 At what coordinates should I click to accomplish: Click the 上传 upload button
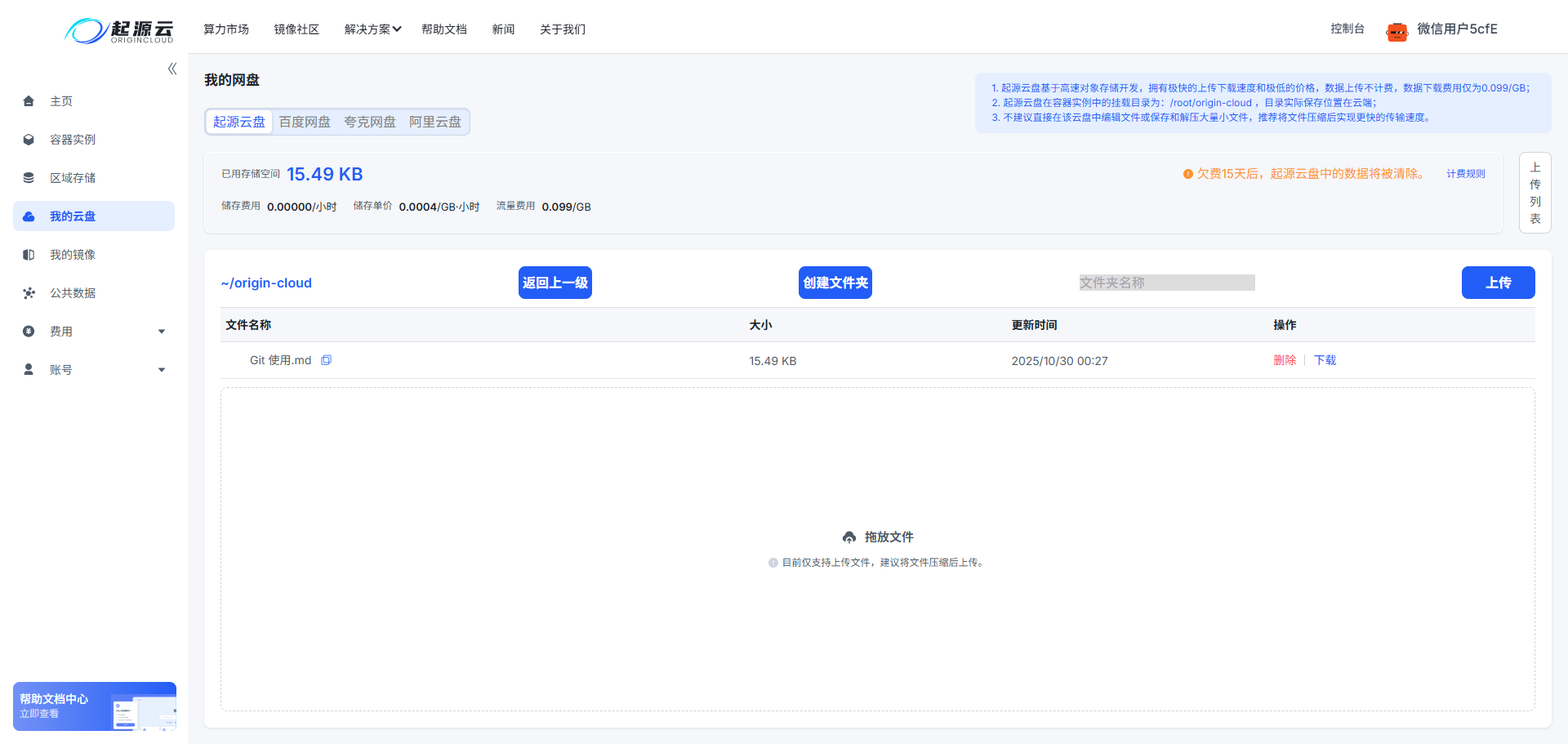pos(1498,283)
